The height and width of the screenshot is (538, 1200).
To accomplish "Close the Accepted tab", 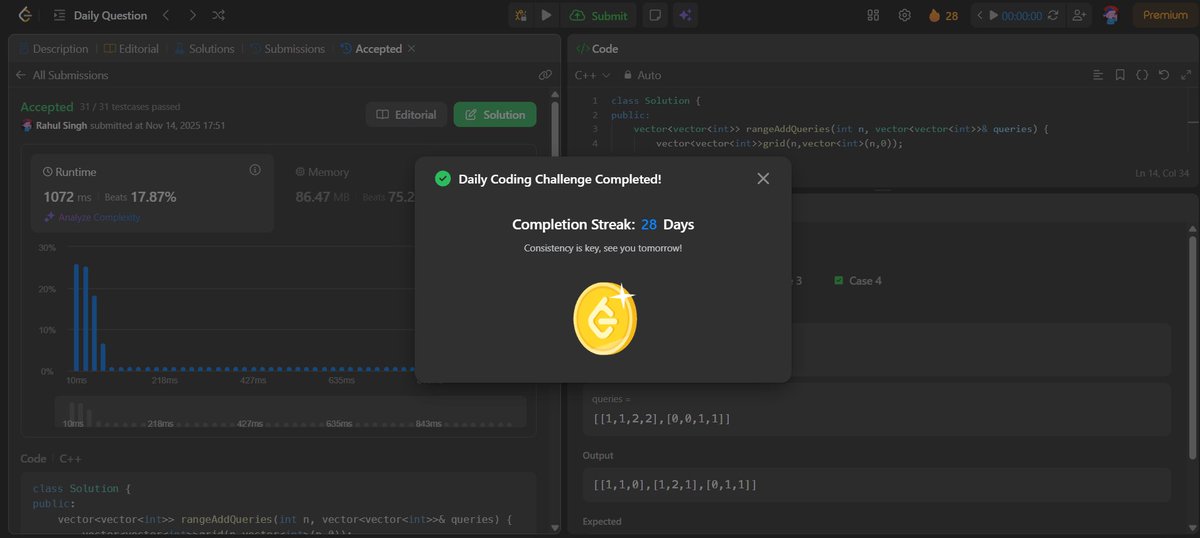I will click(x=412, y=48).
